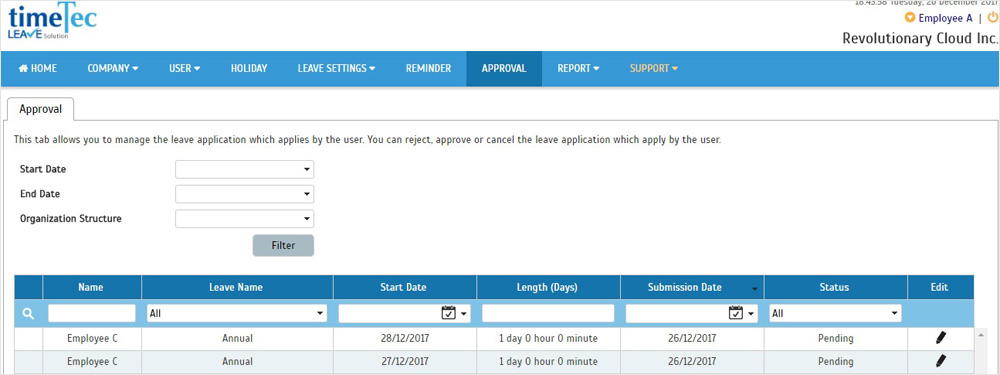Open the REMINDER page

429,68
